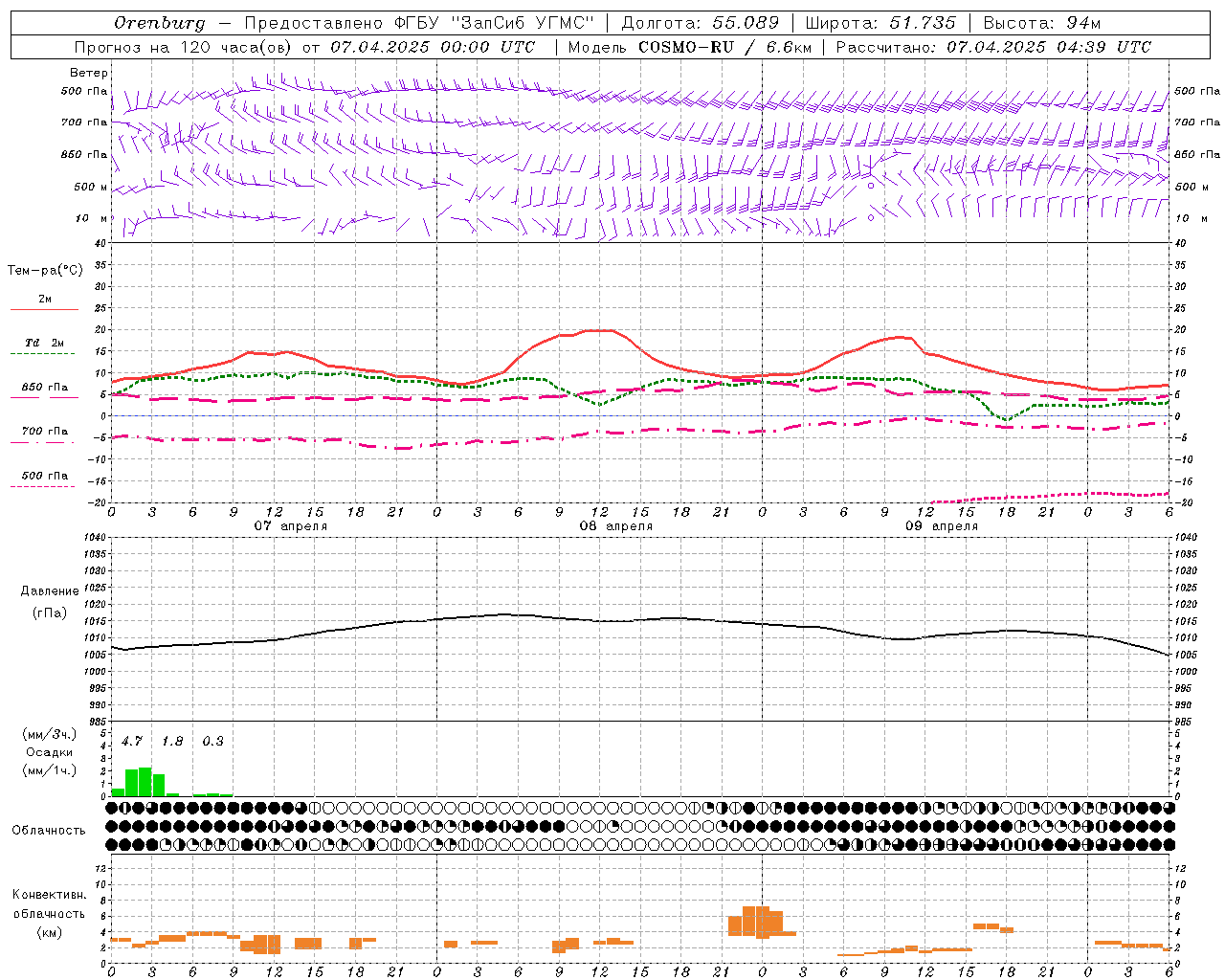Click the 'Облачность' cloud cover label
Screen dimensions: 1225x980
tap(49, 831)
